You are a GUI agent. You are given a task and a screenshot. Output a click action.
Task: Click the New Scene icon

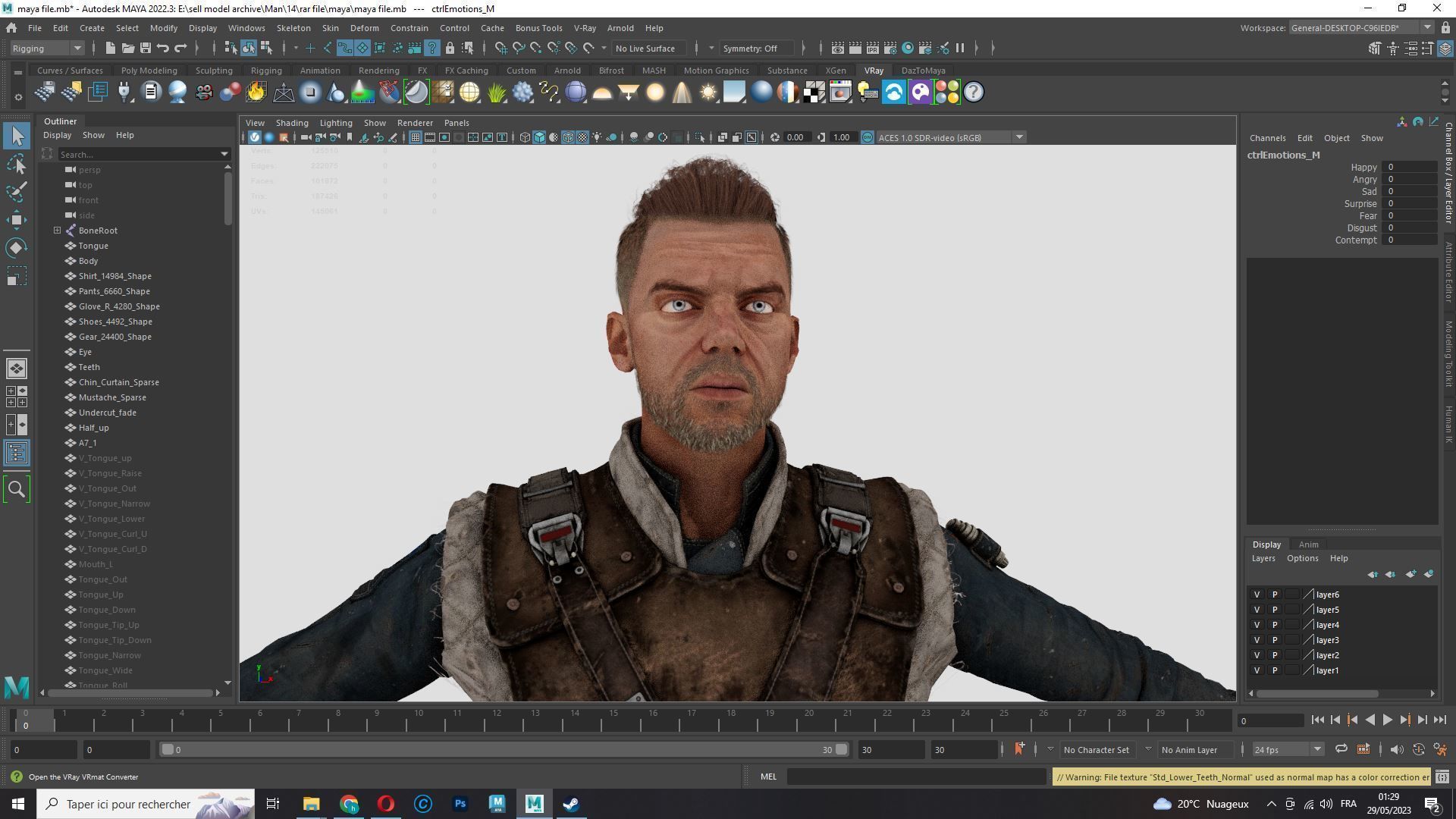coord(110,48)
